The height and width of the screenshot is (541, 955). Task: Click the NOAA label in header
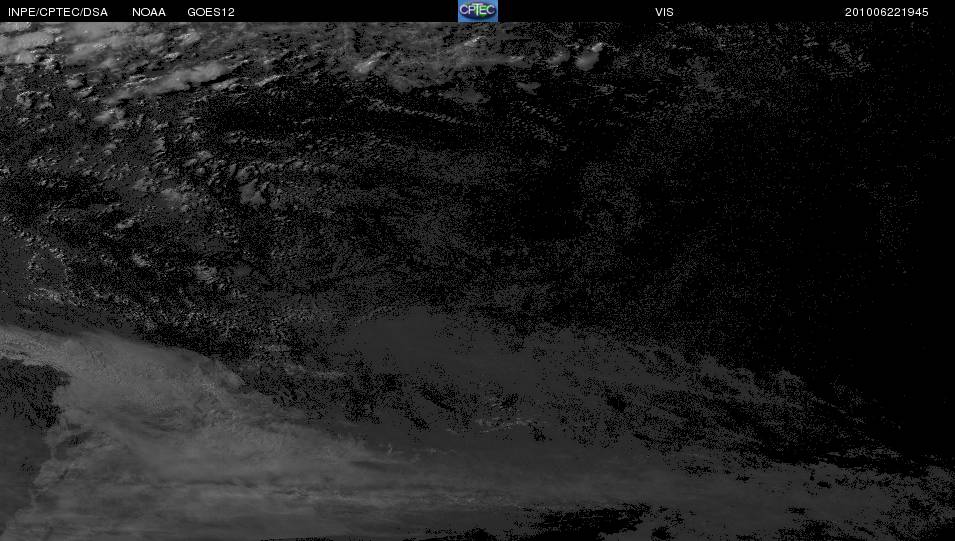tap(149, 12)
